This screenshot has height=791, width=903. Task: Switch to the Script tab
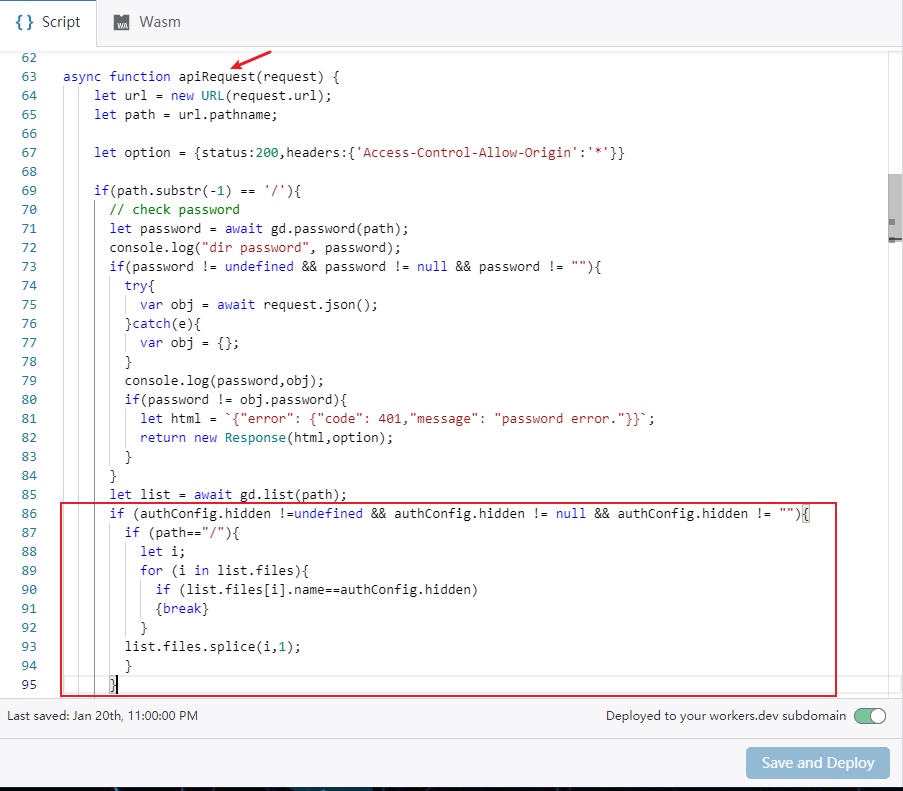(x=48, y=21)
